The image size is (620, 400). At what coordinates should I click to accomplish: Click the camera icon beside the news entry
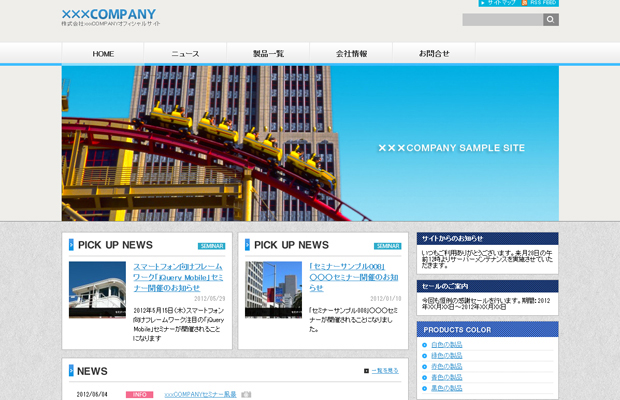pos(246,395)
